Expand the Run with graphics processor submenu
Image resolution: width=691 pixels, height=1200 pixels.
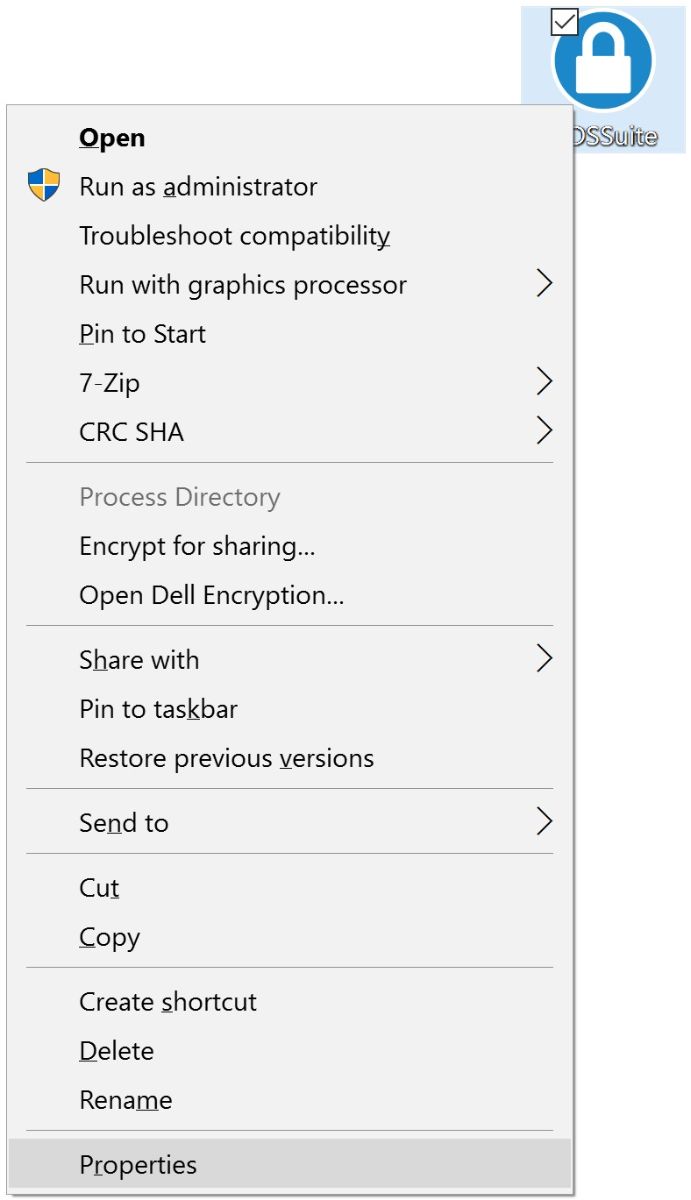click(546, 284)
